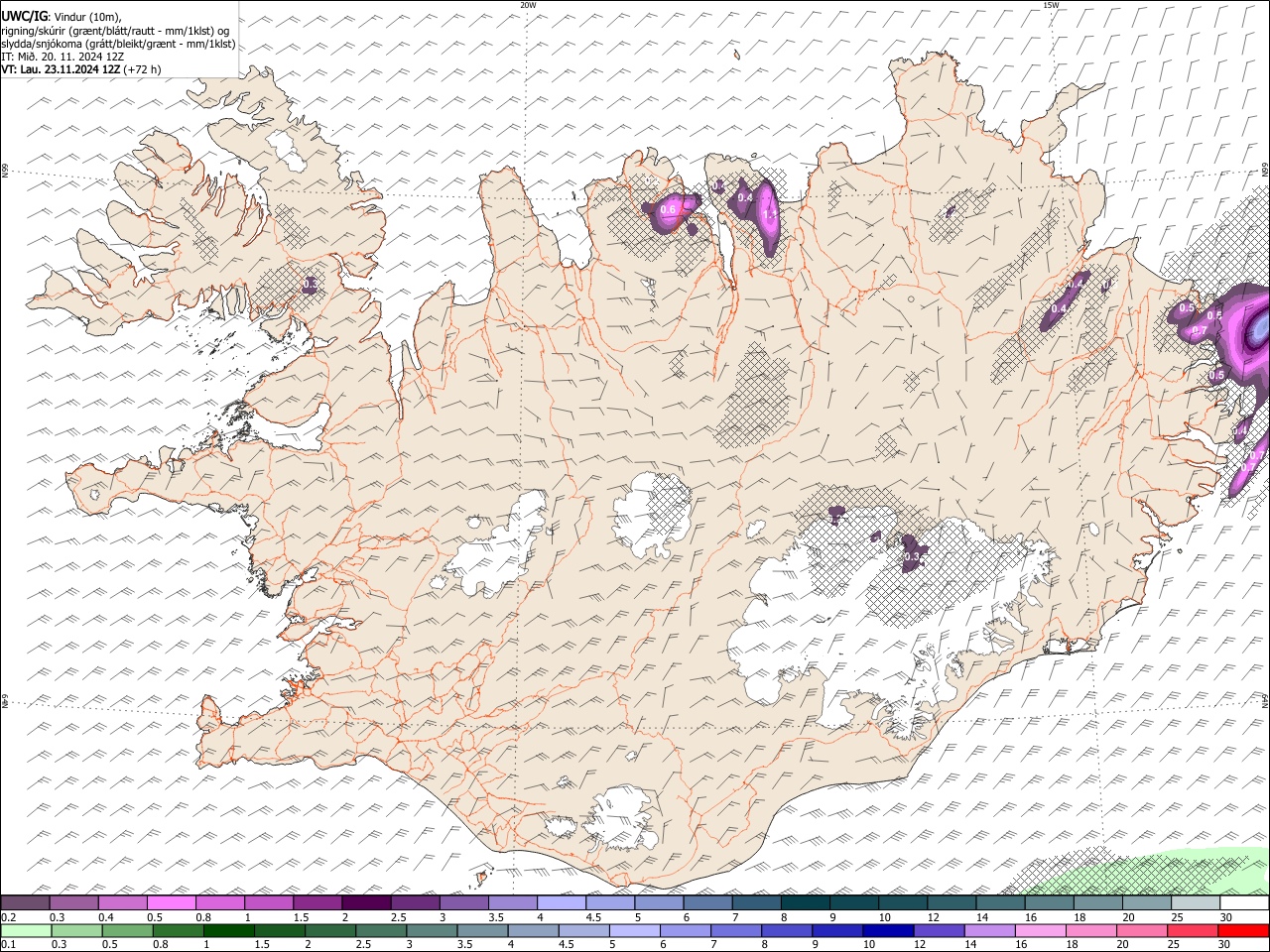Click bottom-row legend swatch between 0.1 and 0.3
Image resolution: width=1270 pixels, height=952 pixels.
click(26, 930)
